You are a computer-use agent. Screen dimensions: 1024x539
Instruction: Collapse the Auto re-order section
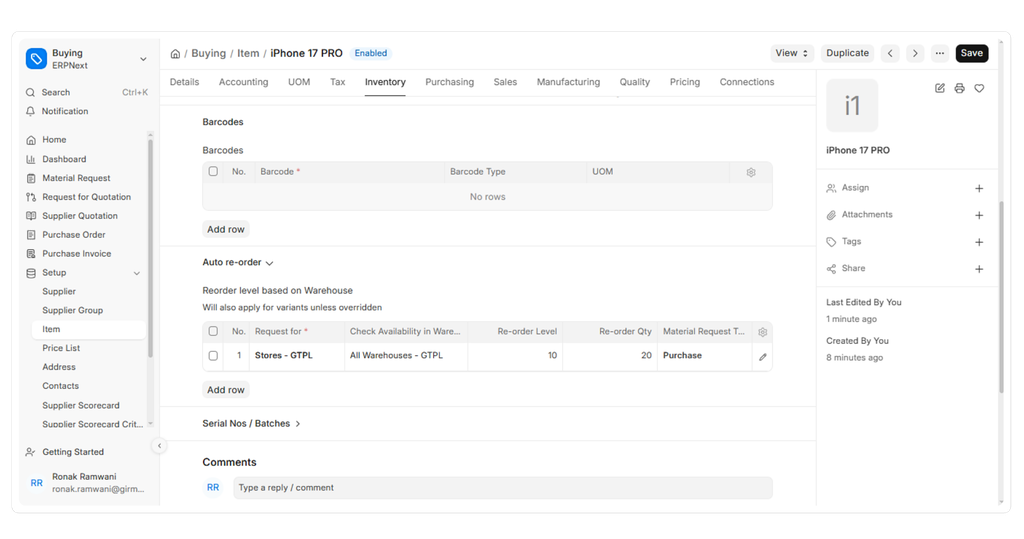[238, 263]
